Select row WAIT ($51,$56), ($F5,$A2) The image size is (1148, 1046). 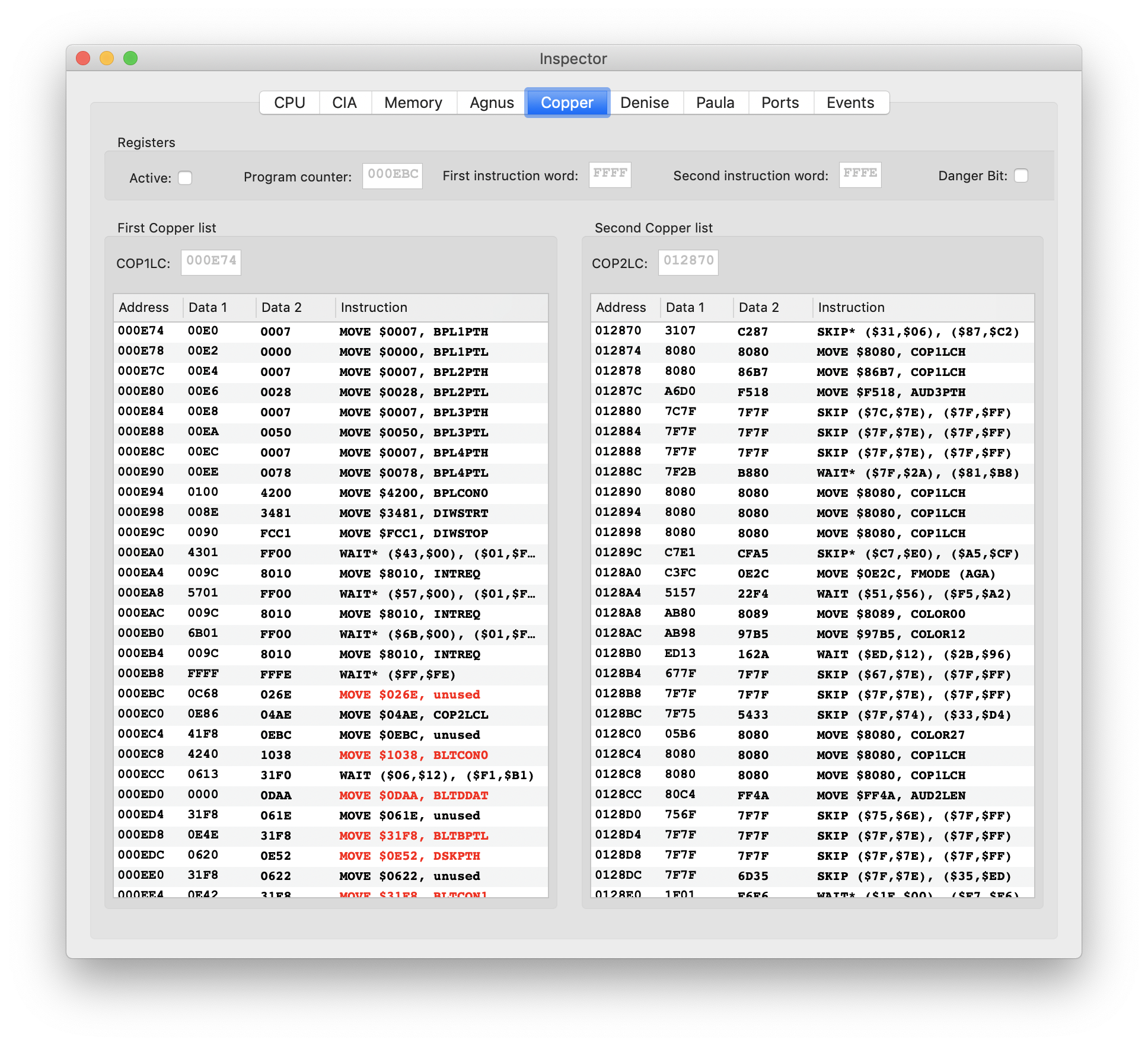point(812,594)
